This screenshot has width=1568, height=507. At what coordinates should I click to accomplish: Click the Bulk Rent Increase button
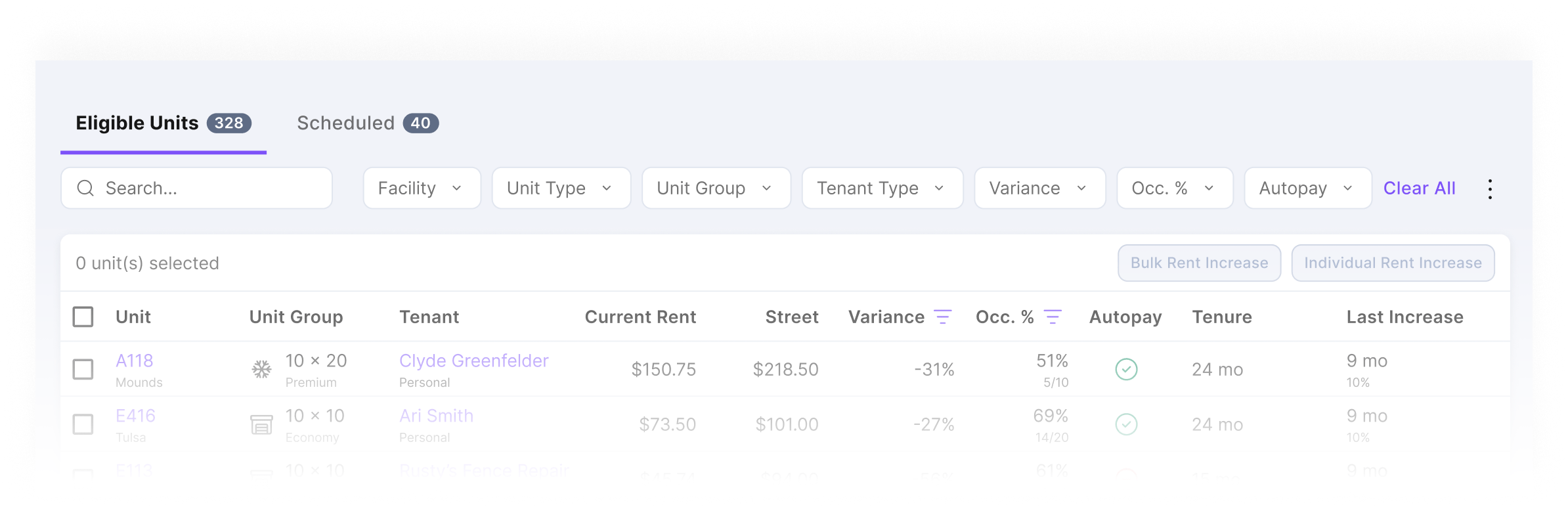(x=1199, y=263)
